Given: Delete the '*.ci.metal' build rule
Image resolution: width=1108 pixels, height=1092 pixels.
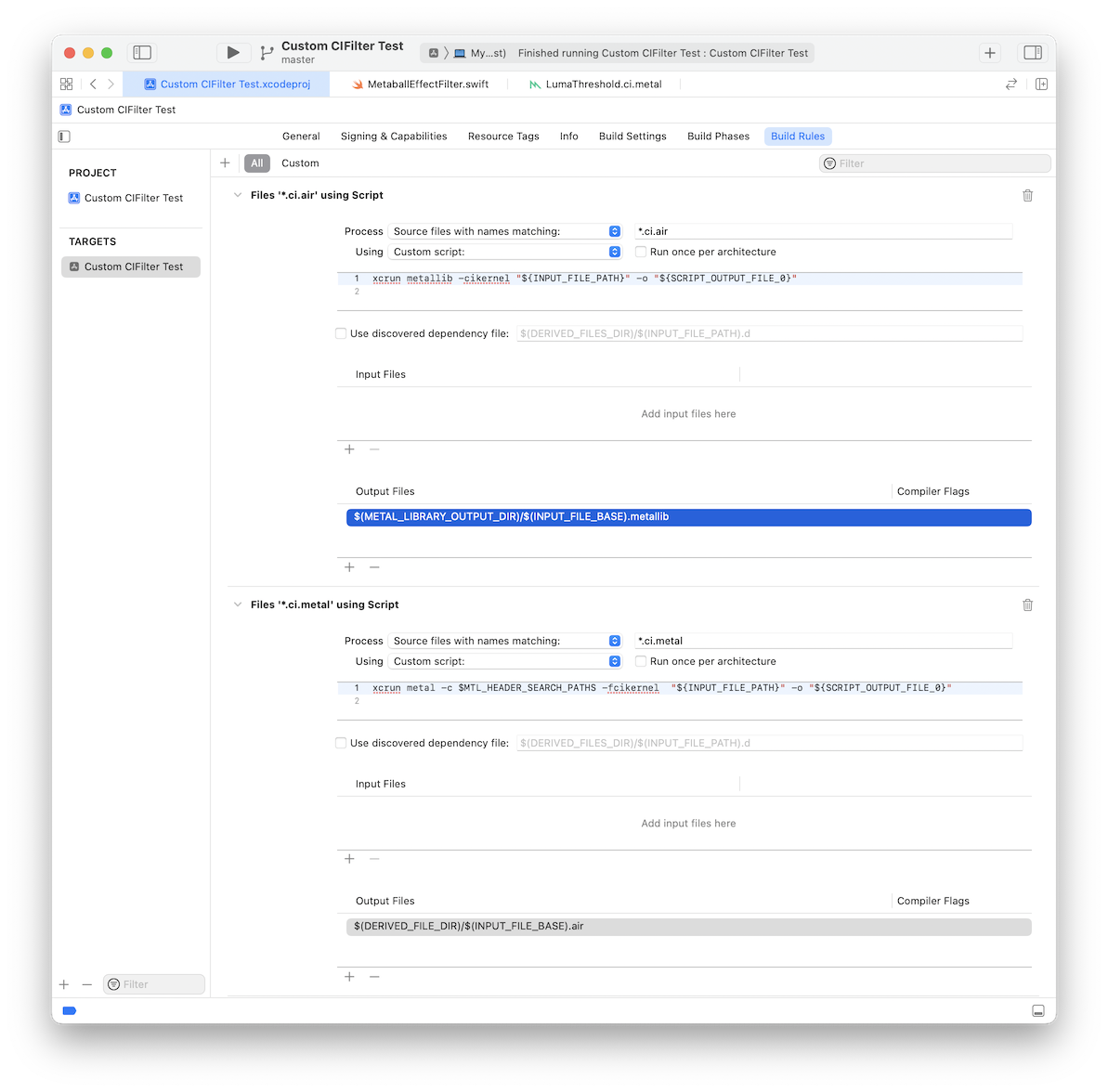Looking at the screenshot, I should (x=1027, y=604).
